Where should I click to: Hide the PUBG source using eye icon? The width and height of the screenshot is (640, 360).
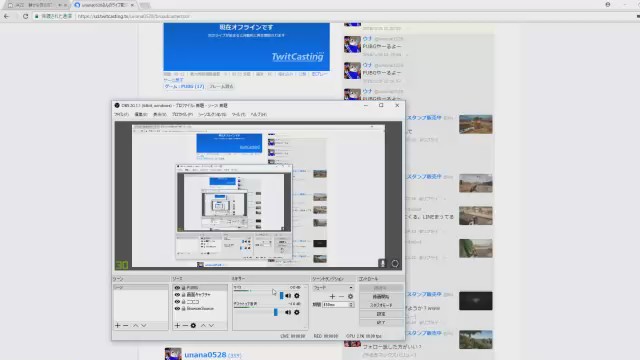(x=177, y=288)
